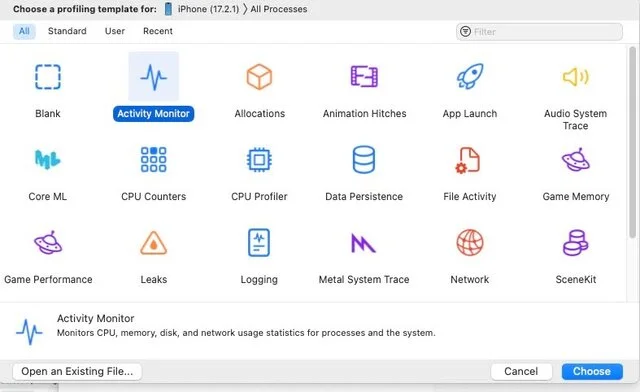The height and width of the screenshot is (392, 640).
Task: Click the Core ML template icon
Action: click(x=48, y=159)
